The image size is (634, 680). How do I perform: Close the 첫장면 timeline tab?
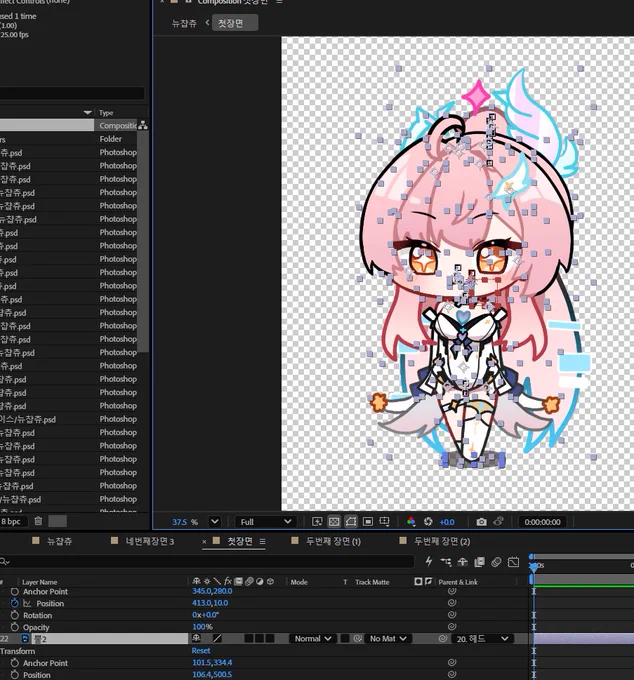pyautogui.click(x=204, y=542)
